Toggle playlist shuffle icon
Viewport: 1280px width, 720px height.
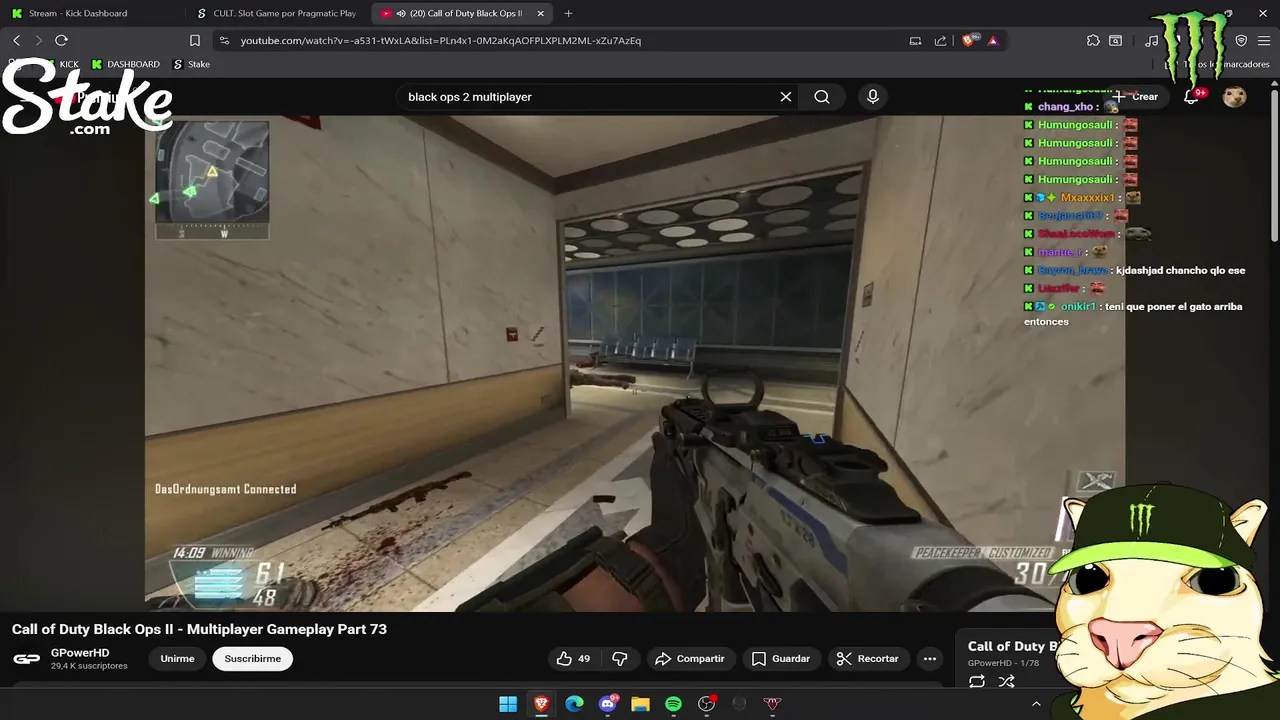1007,682
